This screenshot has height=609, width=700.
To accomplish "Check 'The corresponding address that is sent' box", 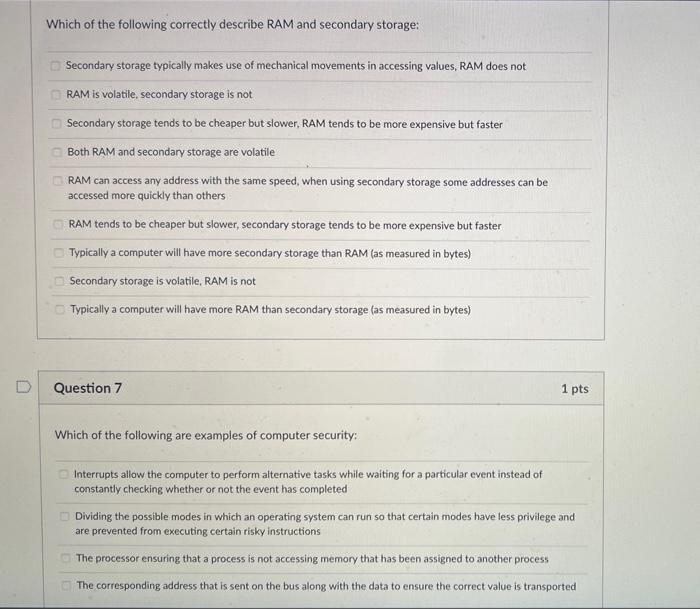I will click(x=66, y=586).
